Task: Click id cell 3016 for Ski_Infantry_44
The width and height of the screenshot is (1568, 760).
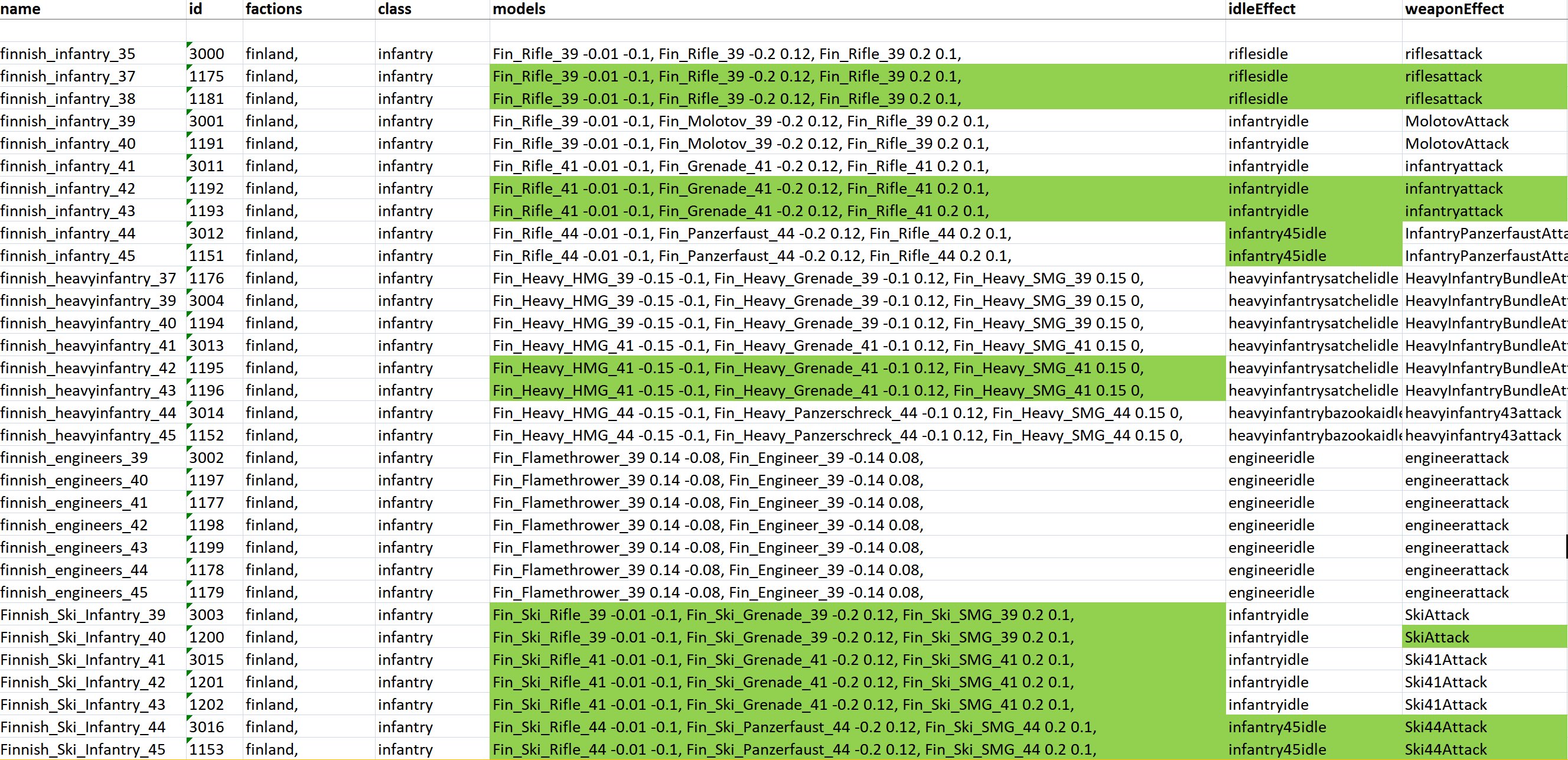Action: [207, 727]
